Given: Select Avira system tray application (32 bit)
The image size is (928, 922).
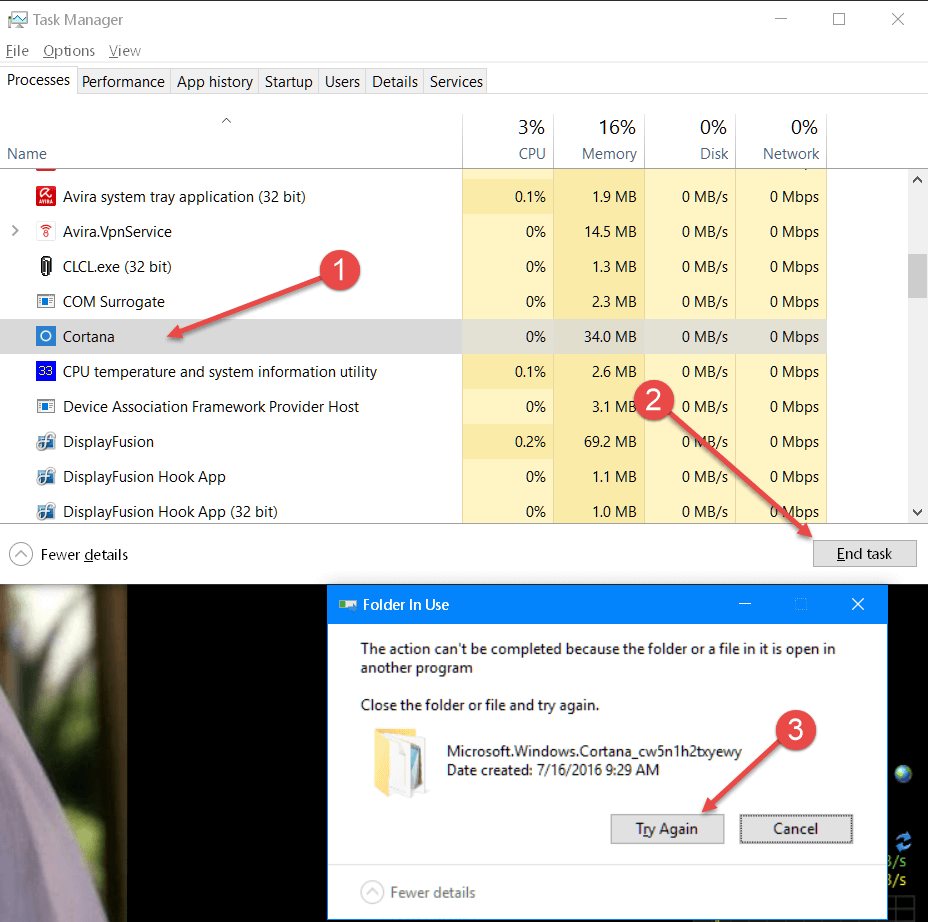Looking at the screenshot, I should tap(184, 196).
